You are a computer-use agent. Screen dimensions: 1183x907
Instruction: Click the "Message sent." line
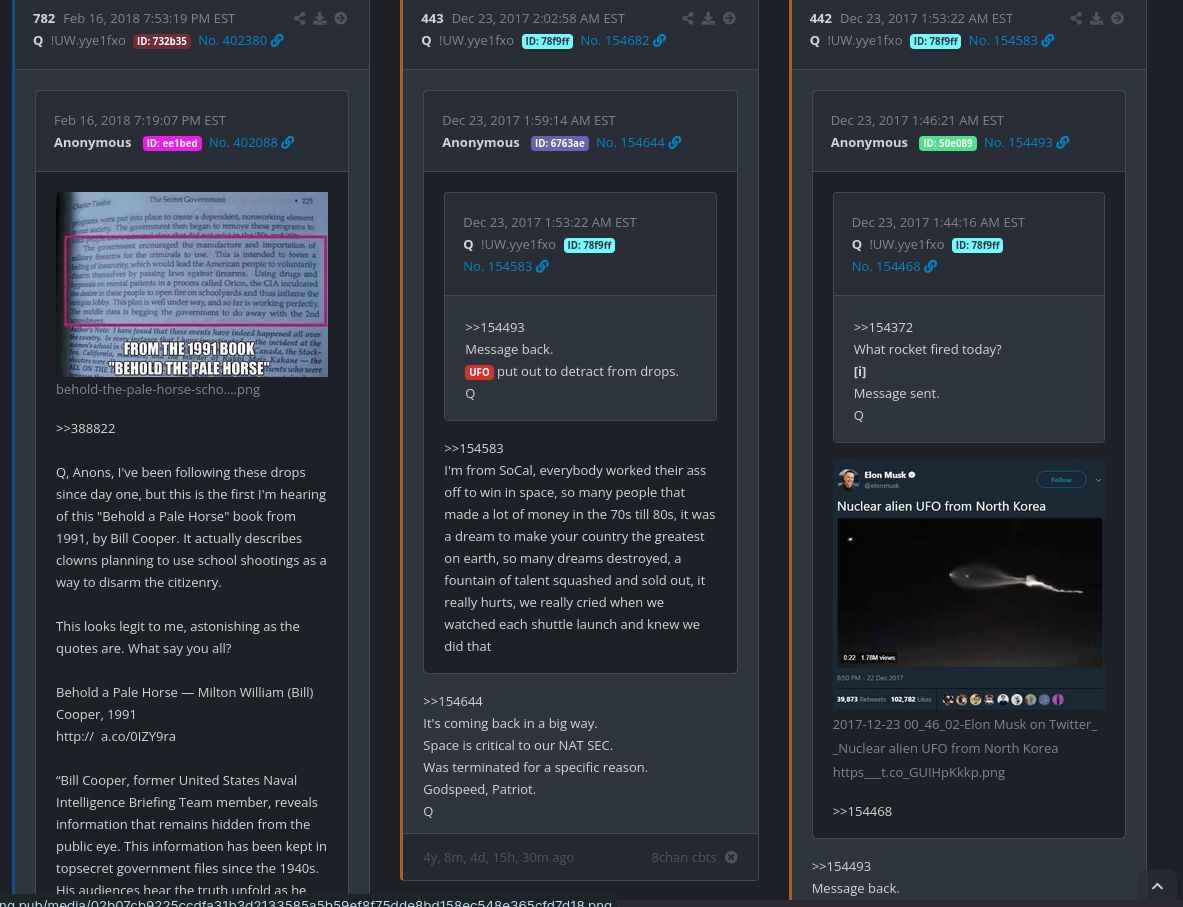coord(896,394)
